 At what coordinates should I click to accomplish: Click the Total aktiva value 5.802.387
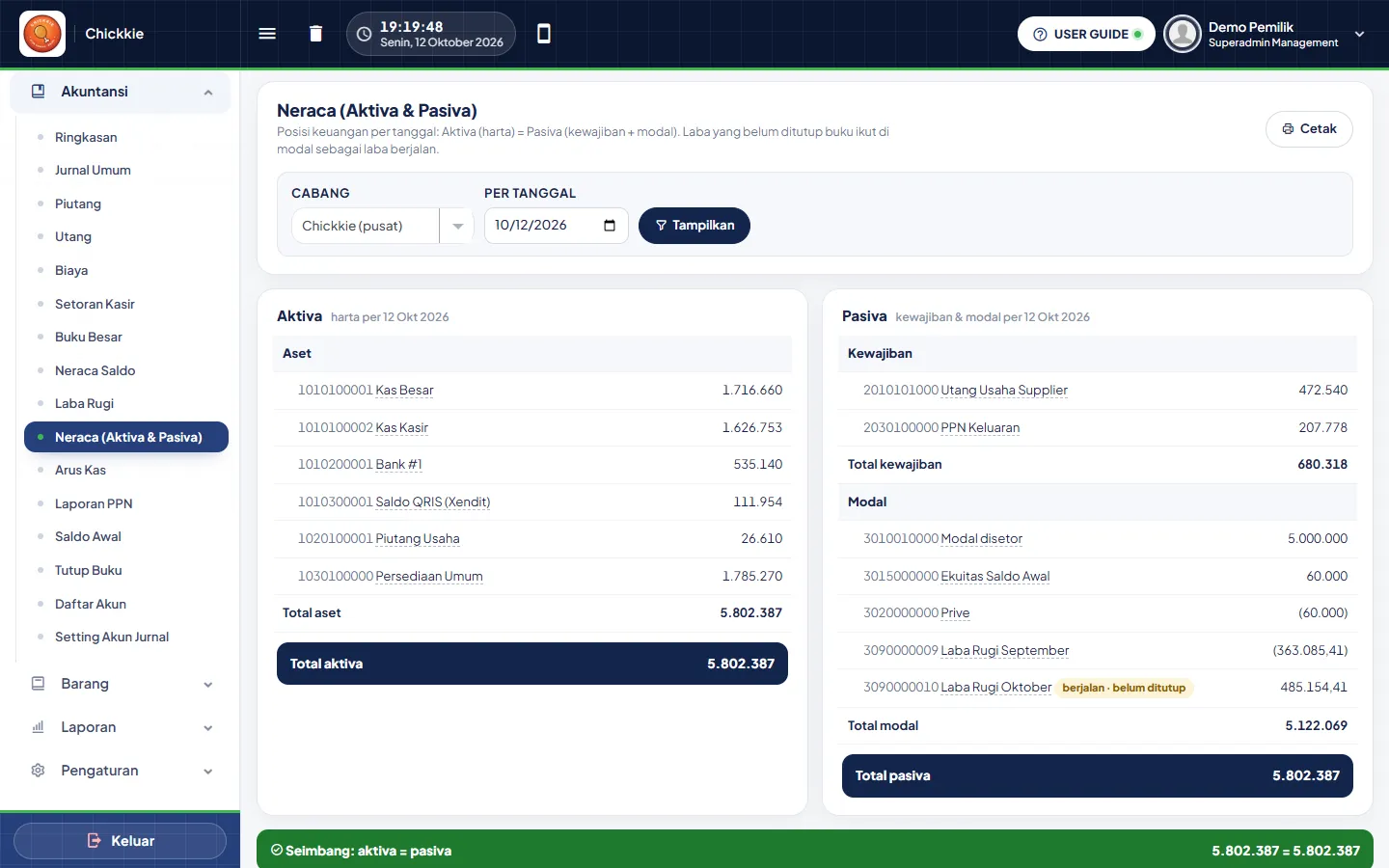click(741, 665)
